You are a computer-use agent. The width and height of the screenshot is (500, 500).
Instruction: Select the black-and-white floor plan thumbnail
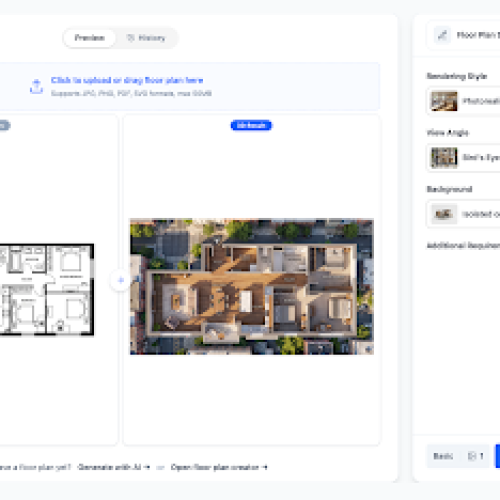[47, 289]
